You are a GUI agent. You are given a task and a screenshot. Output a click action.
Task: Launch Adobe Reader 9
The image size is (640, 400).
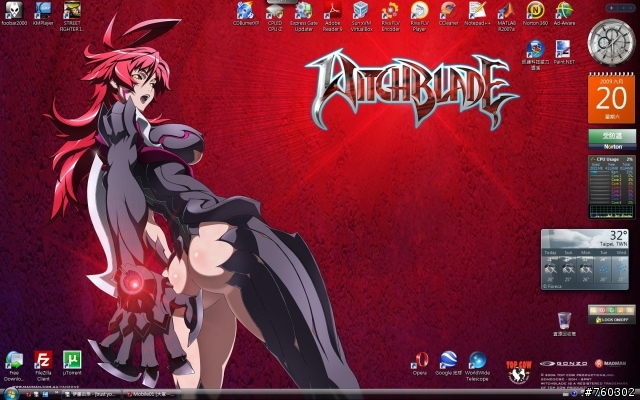[332, 16]
